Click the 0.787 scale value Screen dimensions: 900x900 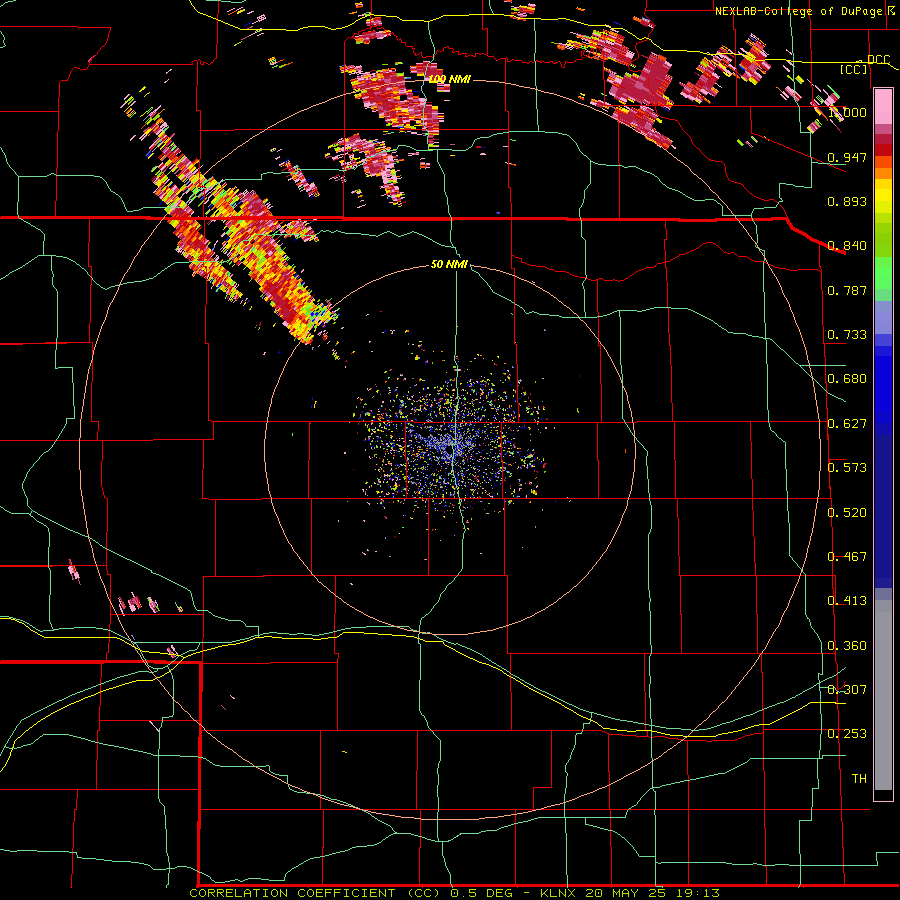point(847,290)
